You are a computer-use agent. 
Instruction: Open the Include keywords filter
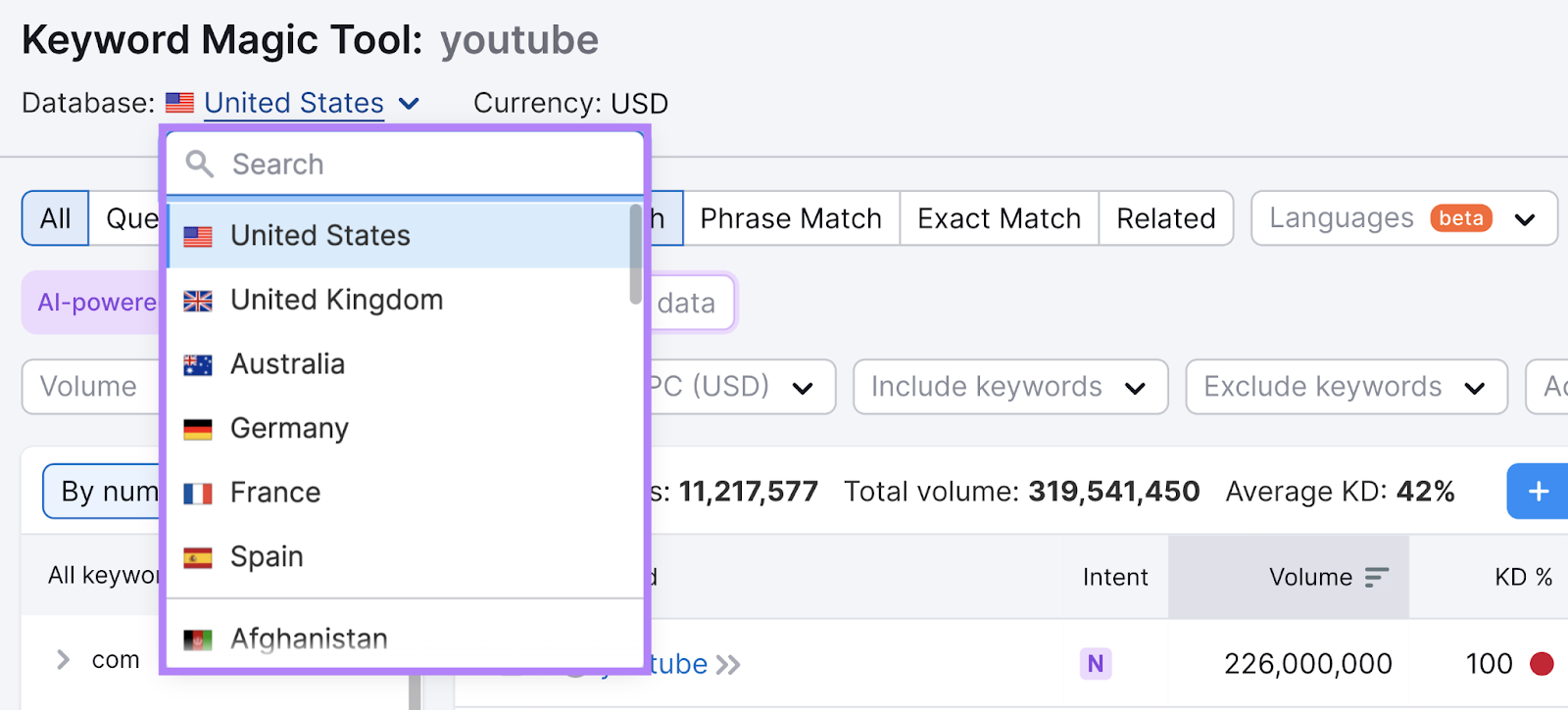[x=1010, y=387]
